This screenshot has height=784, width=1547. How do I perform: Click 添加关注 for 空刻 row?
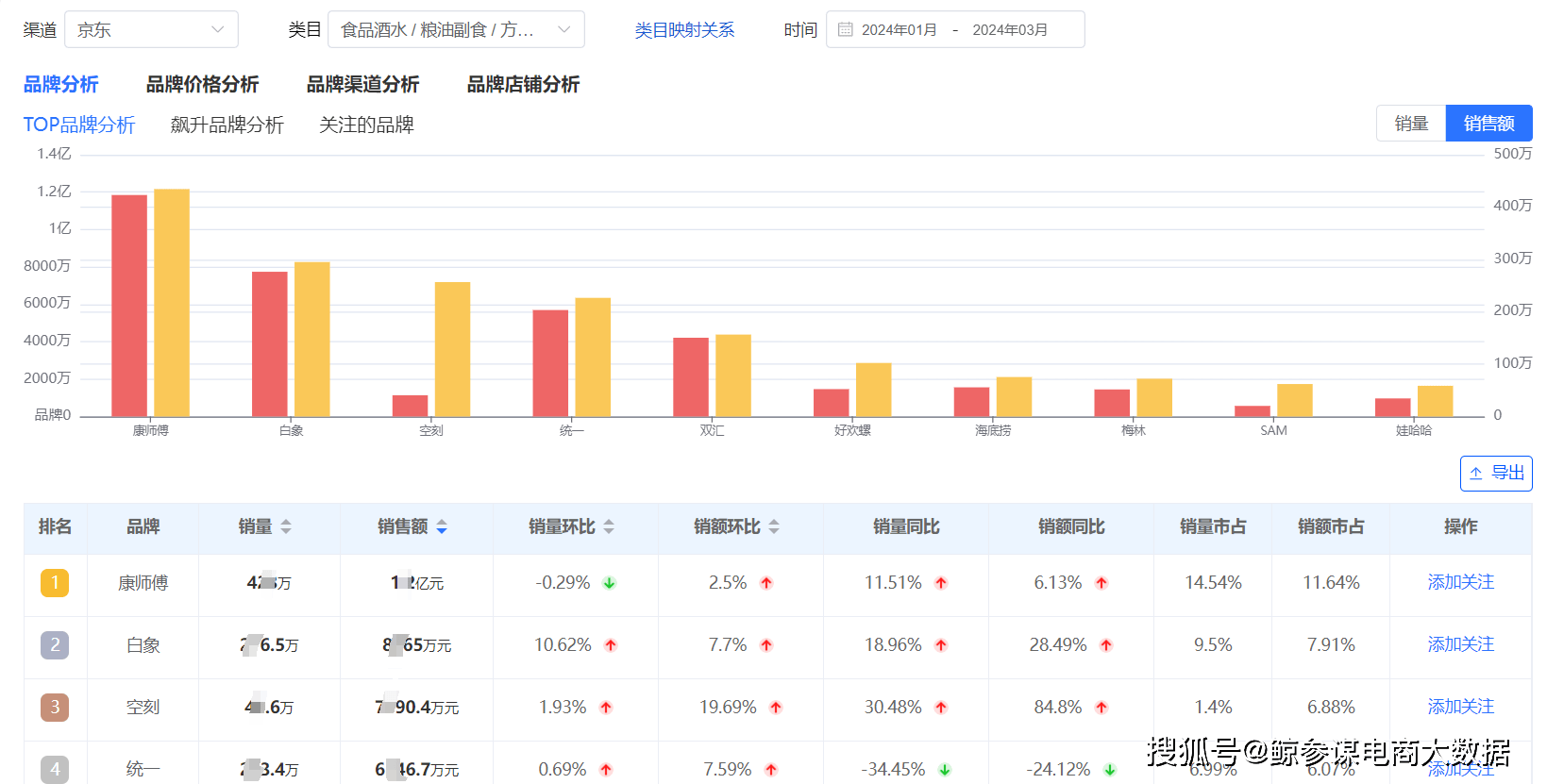pyautogui.click(x=1460, y=707)
